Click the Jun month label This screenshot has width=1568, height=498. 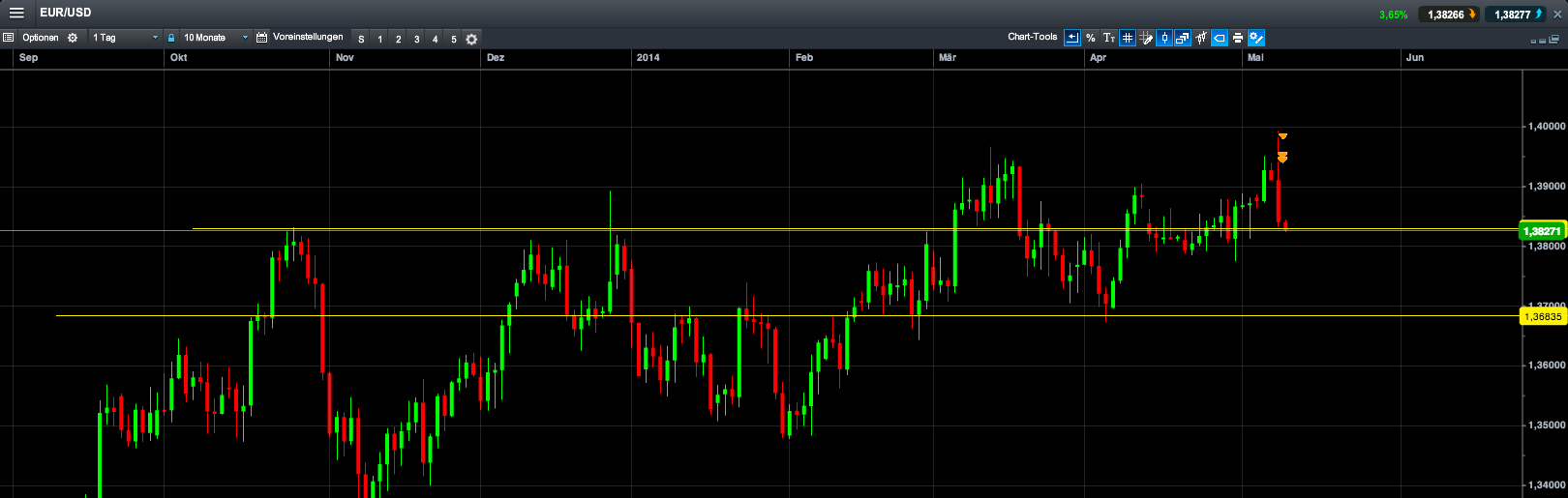coord(1415,57)
